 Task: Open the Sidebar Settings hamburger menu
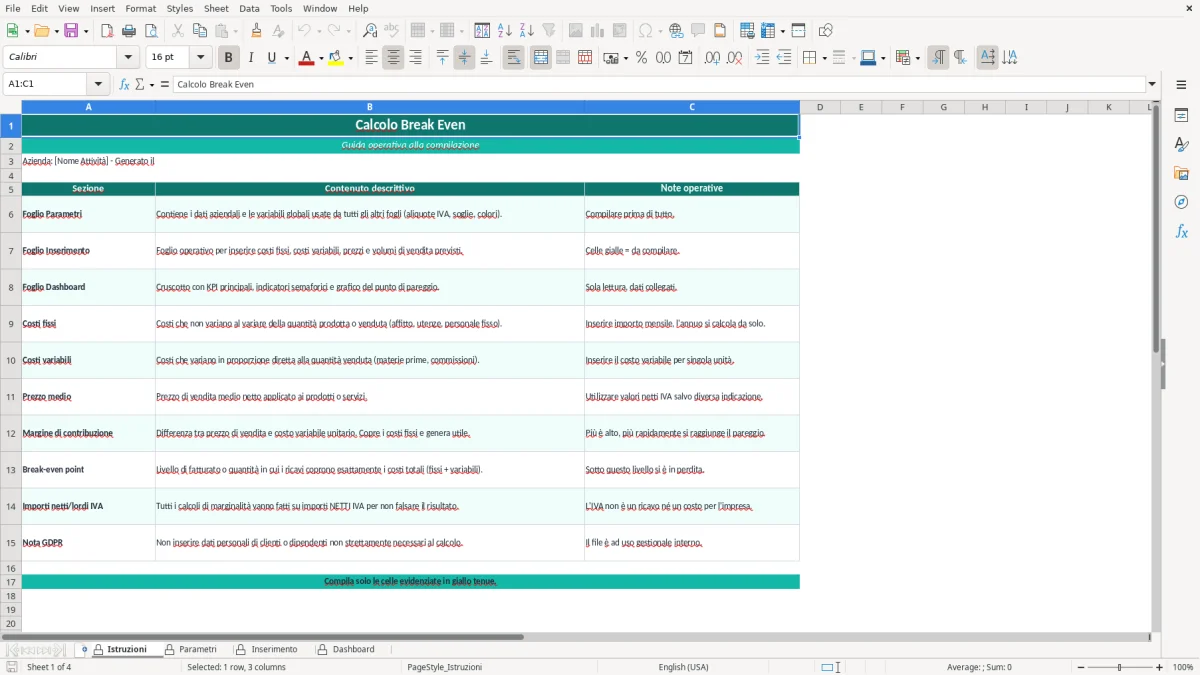1181,85
